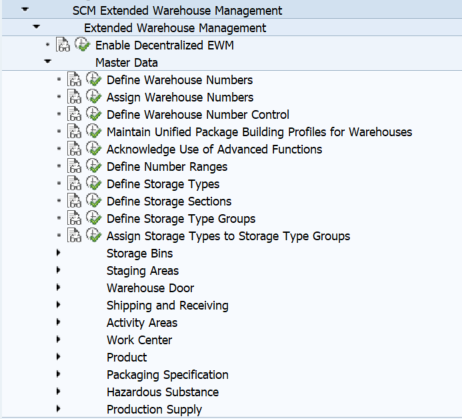Select 'Acknowledge Use of Advanced Functions' text
The width and height of the screenshot is (462, 419).
pyautogui.click(x=214, y=149)
